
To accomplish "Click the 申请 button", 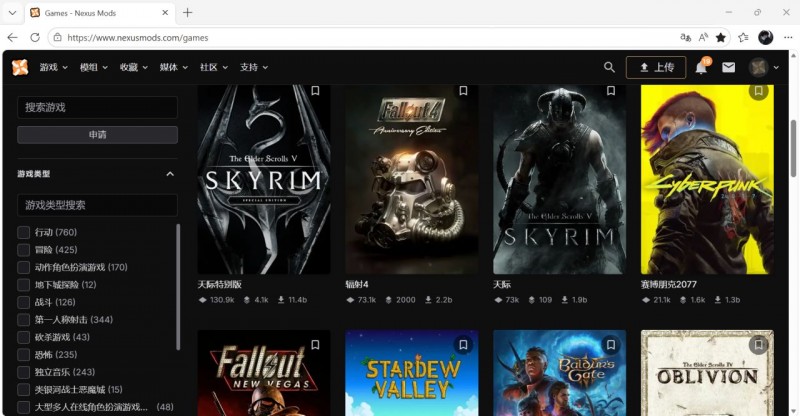I will click(97, 135).
